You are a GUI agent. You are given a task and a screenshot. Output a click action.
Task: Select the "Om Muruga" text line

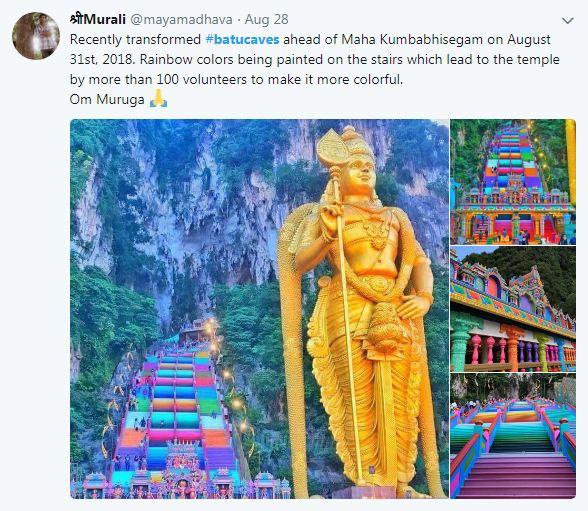(107, 99)
